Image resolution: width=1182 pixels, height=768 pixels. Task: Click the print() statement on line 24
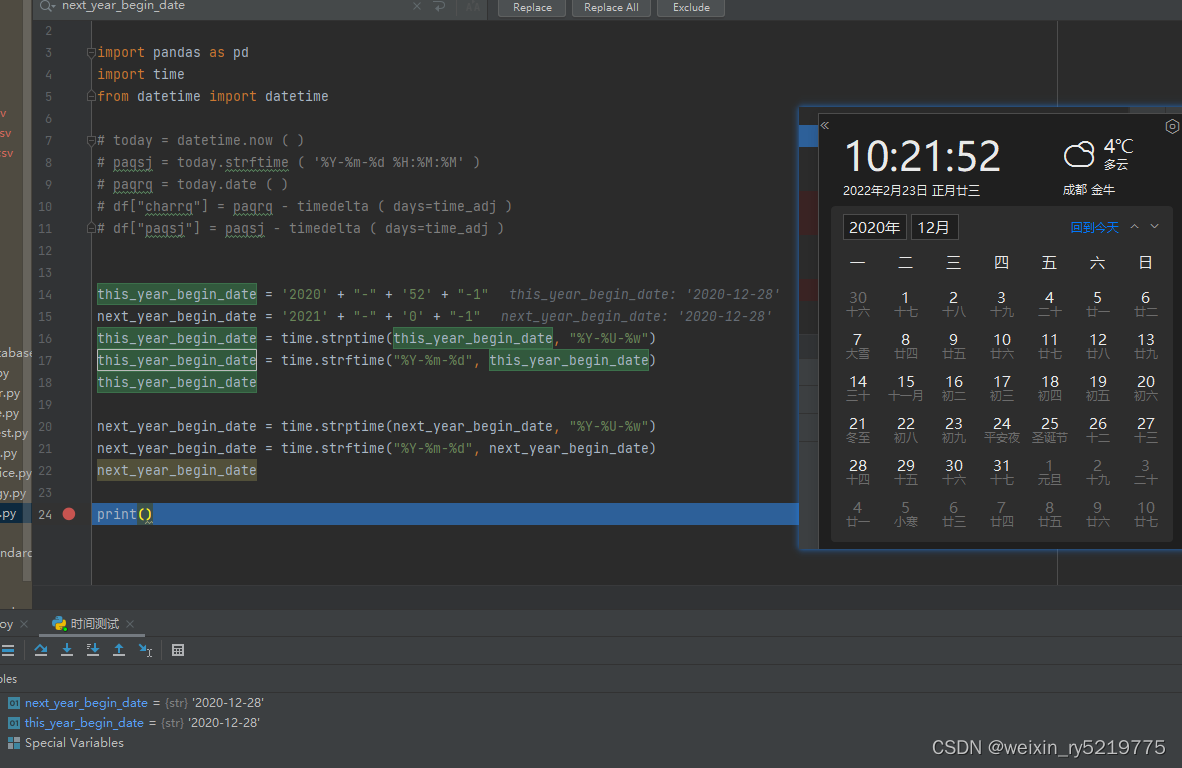(x=124, y=514)
